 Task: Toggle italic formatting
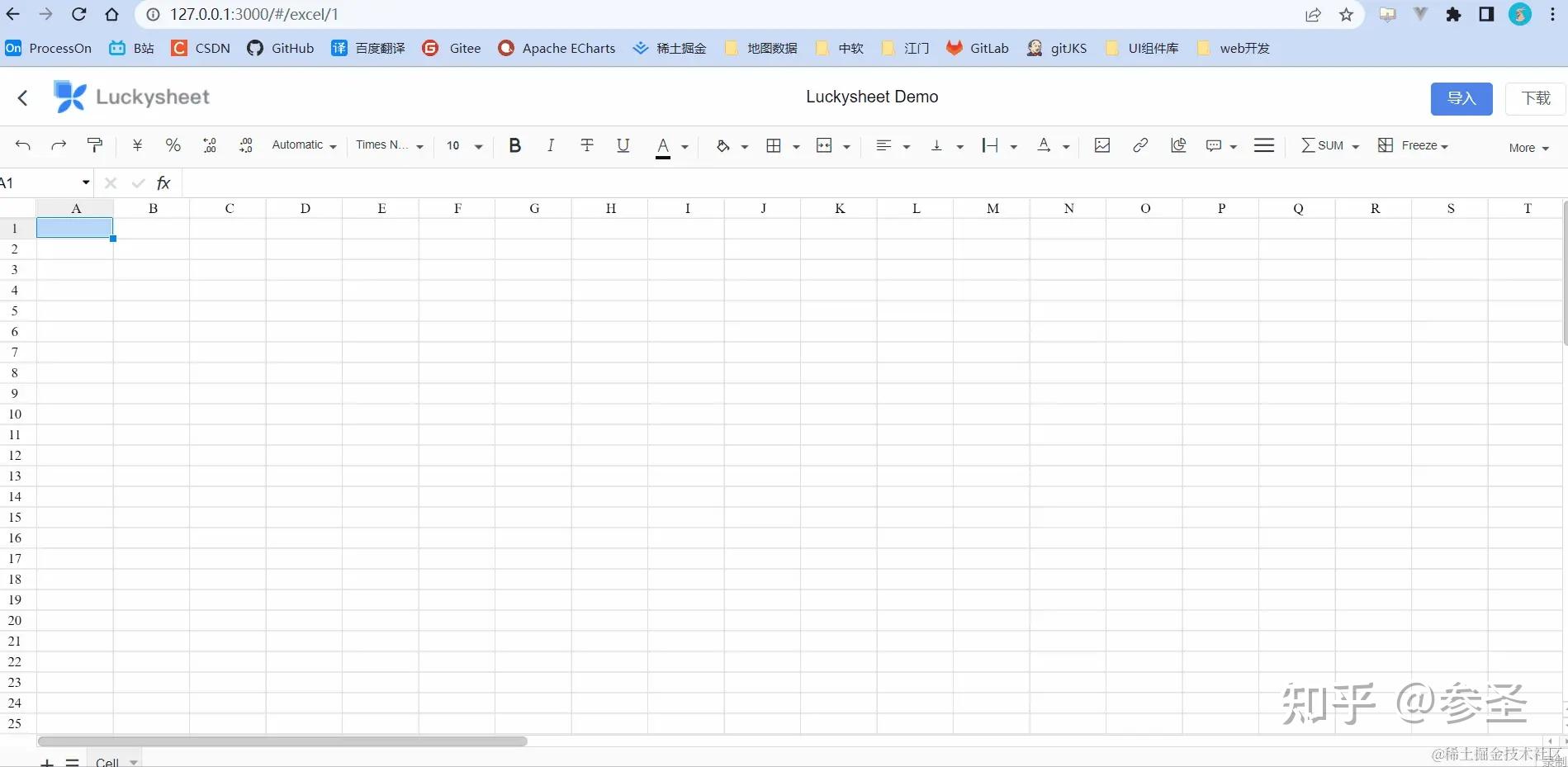tap(551, 145)
